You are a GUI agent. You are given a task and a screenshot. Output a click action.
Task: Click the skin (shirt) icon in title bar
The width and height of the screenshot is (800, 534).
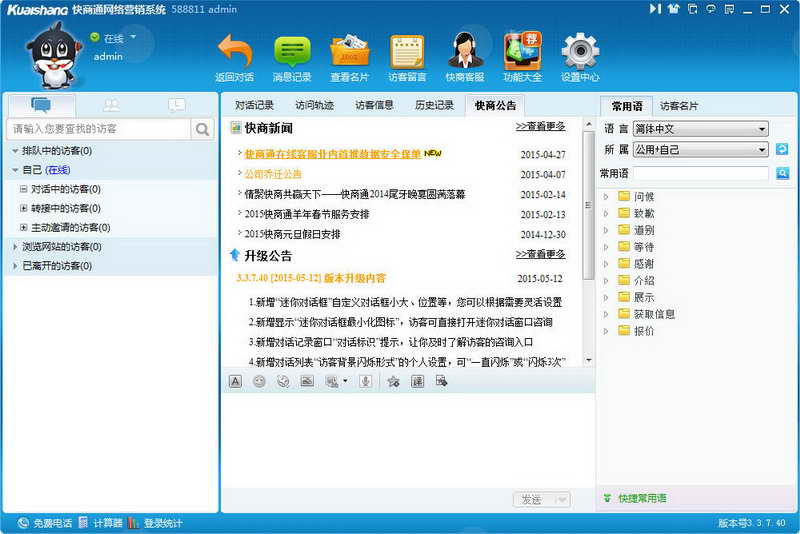click(x=674, y=9)
